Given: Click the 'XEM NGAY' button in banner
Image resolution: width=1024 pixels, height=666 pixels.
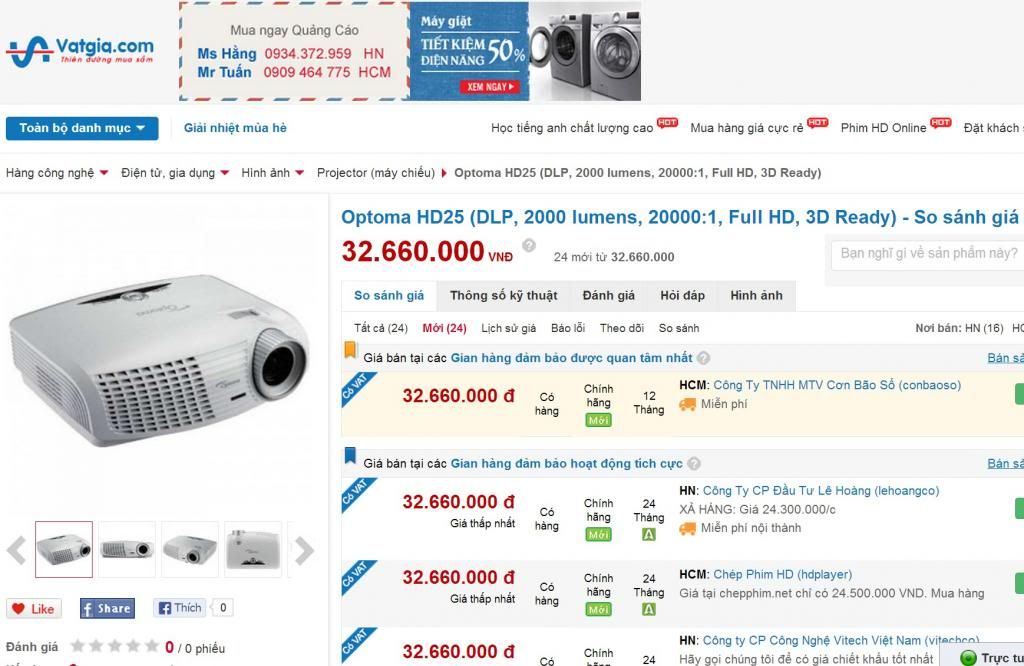Looking at the screenshot, I should [x=490, y=86].
